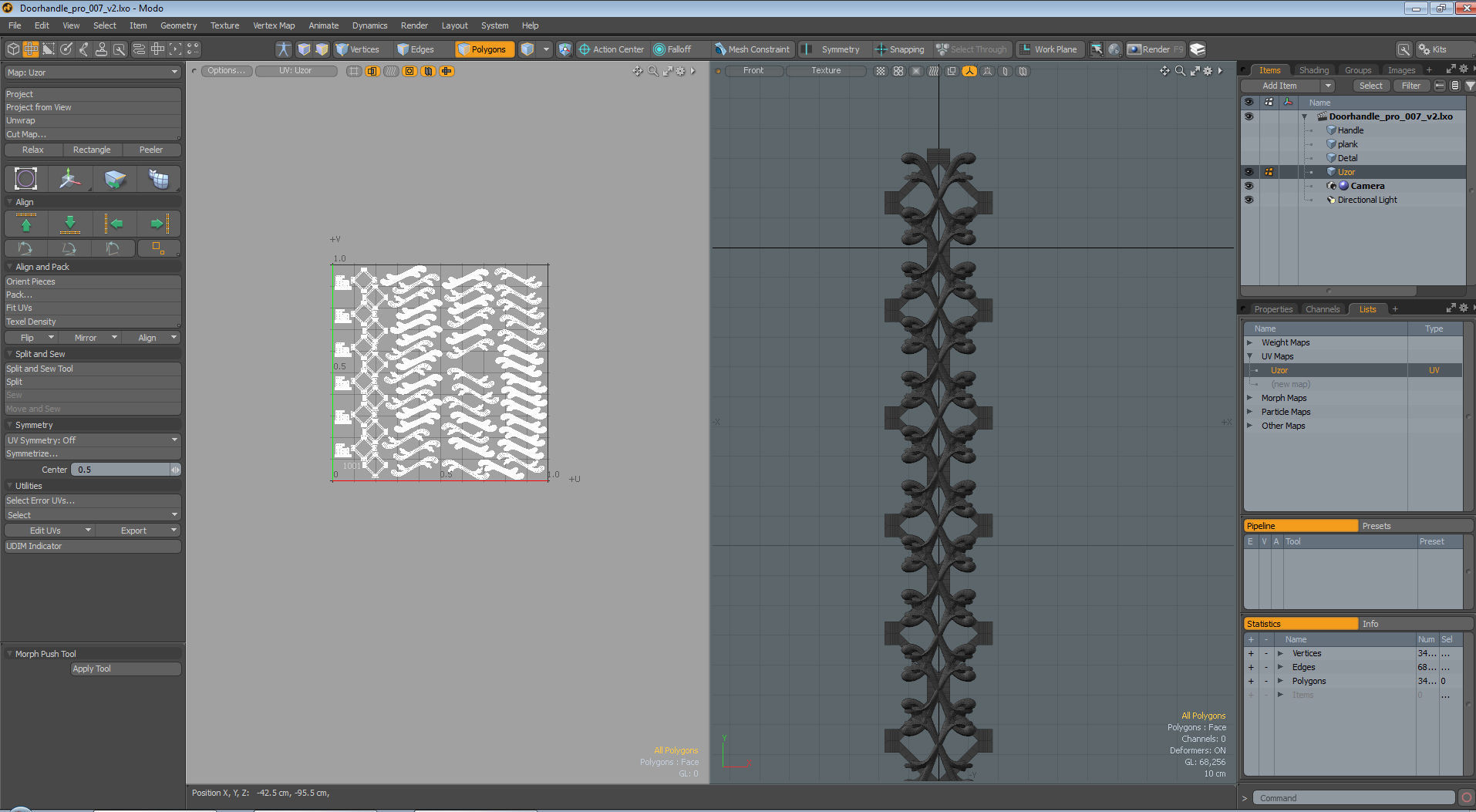Image resolution: width=1476 pixels, height=812 pixels.
Task: Open the Edit UVs dropdown
Action: pyautogui.click(x=49, y=531)
